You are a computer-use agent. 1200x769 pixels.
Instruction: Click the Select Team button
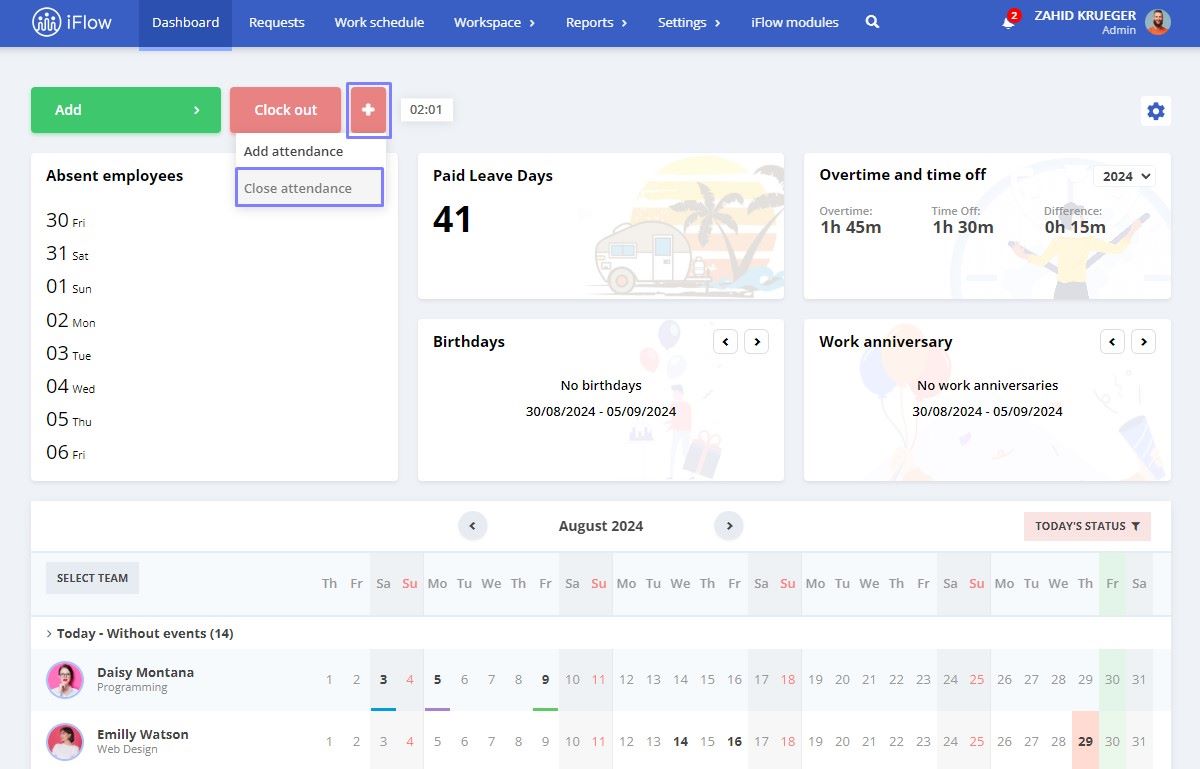pos(92,578)
